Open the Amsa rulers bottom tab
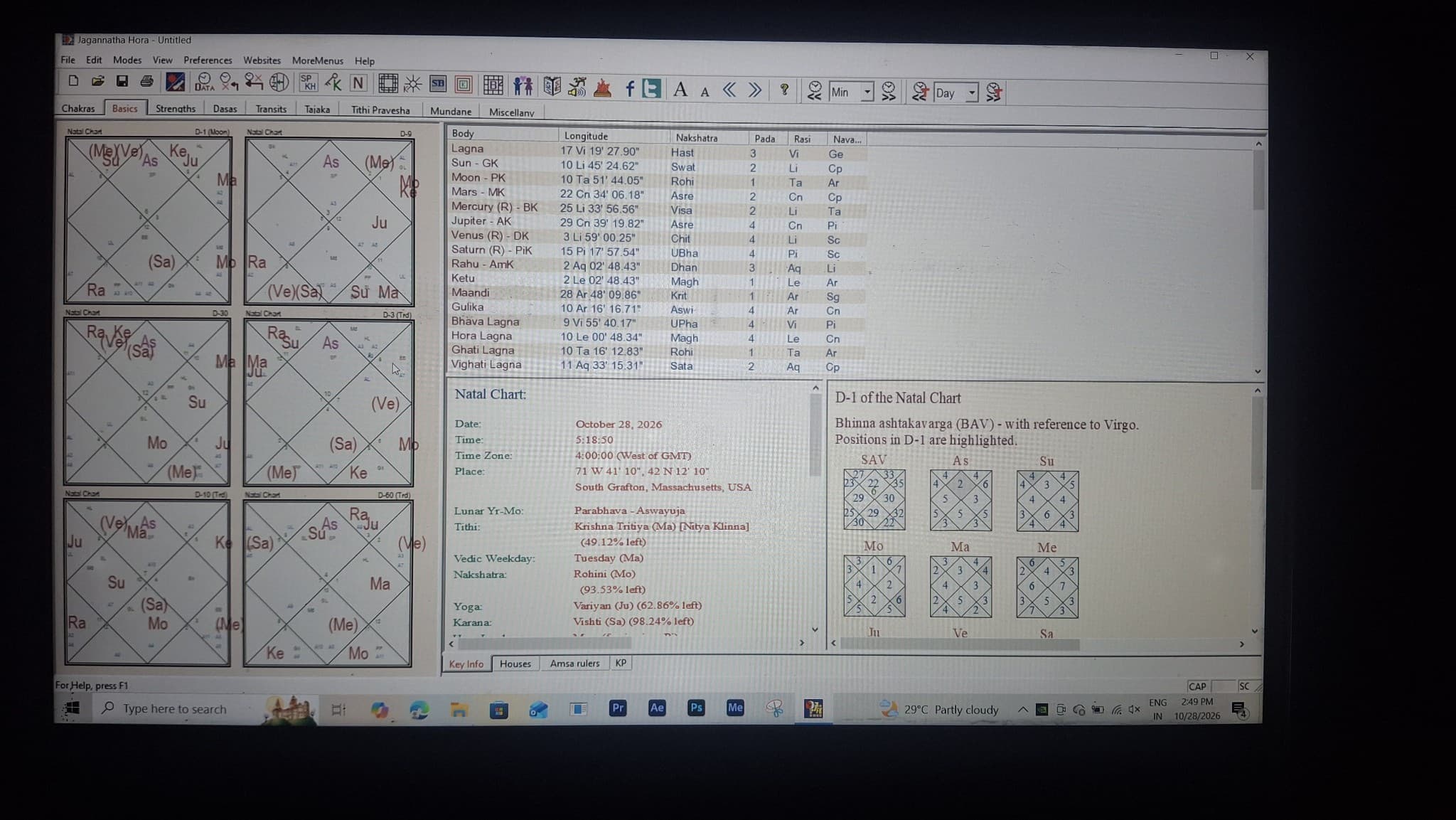Viewport: 1456px width, 820px height. click(x=574, y=664)
